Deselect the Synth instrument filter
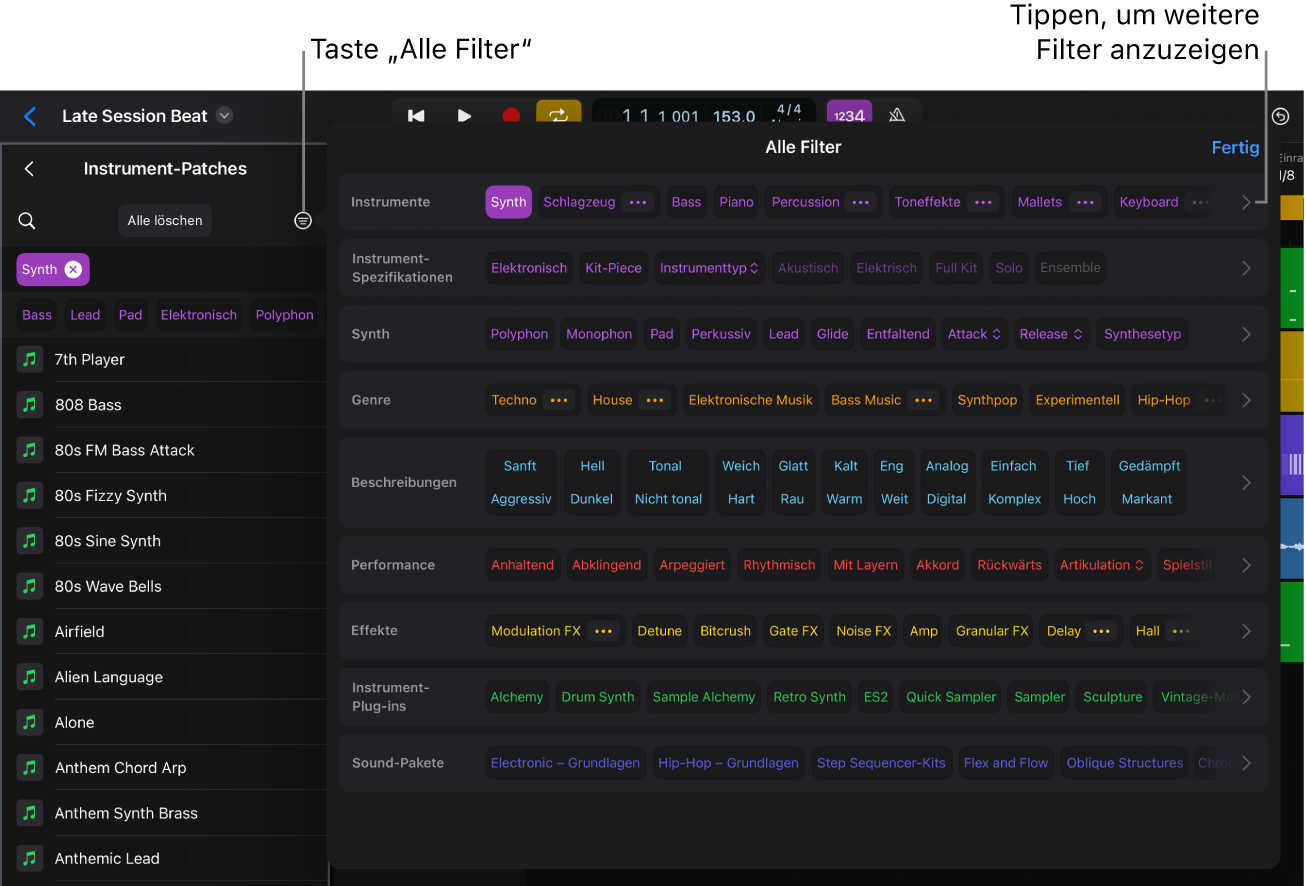 pyautogui.click(x=508, y=202)
